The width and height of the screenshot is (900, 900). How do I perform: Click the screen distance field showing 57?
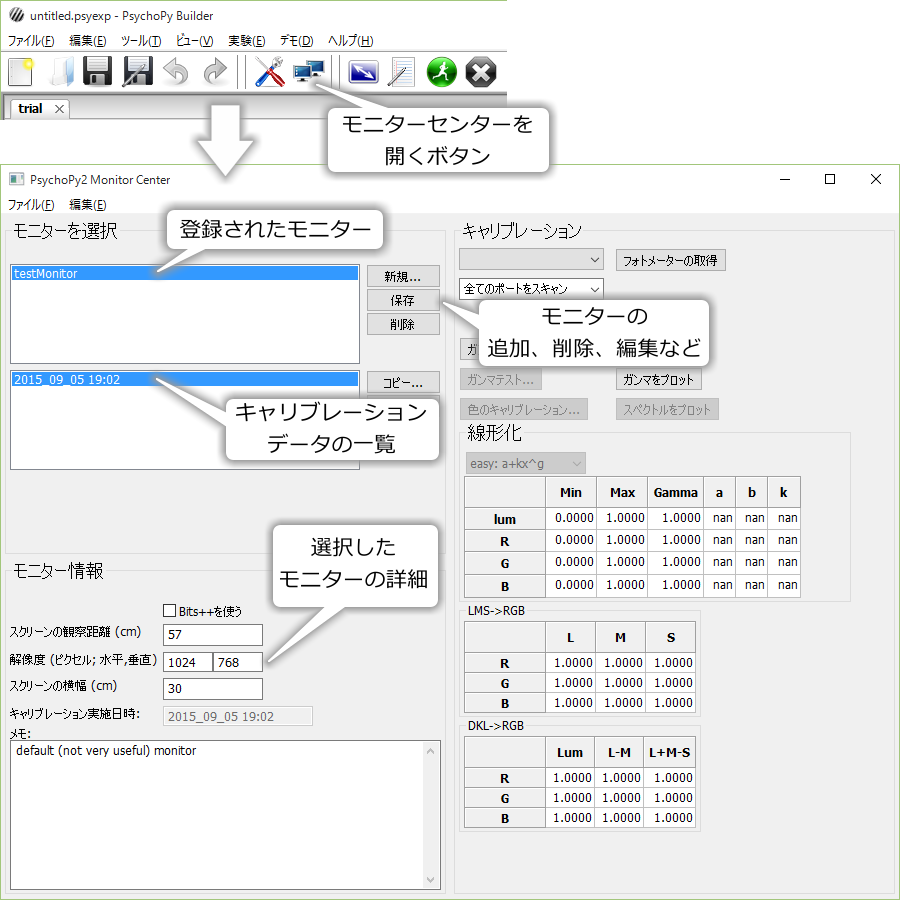click(213, 635)
